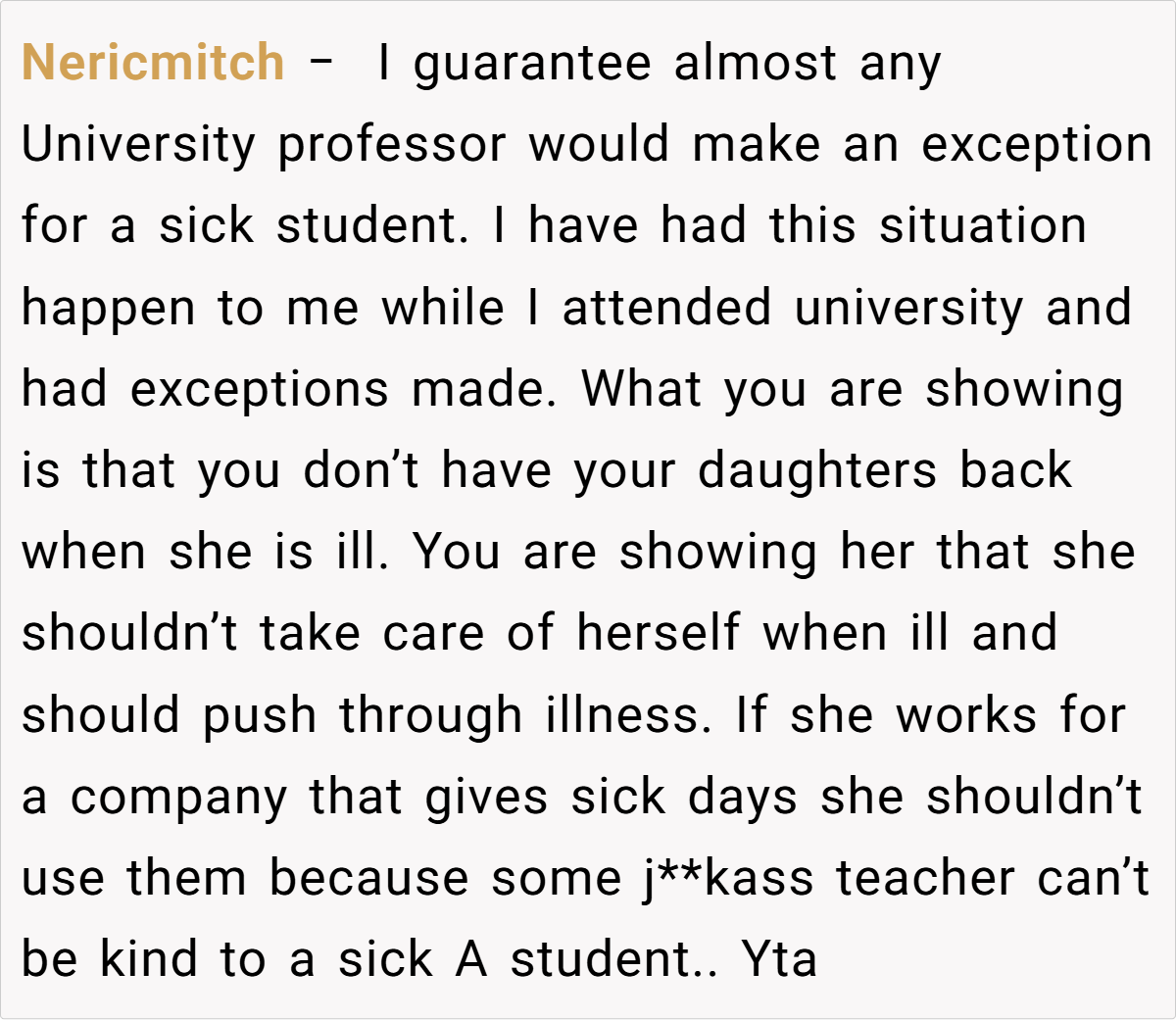Click the censored word "j**kass"

pyautogui.click(x=728, y=878)
